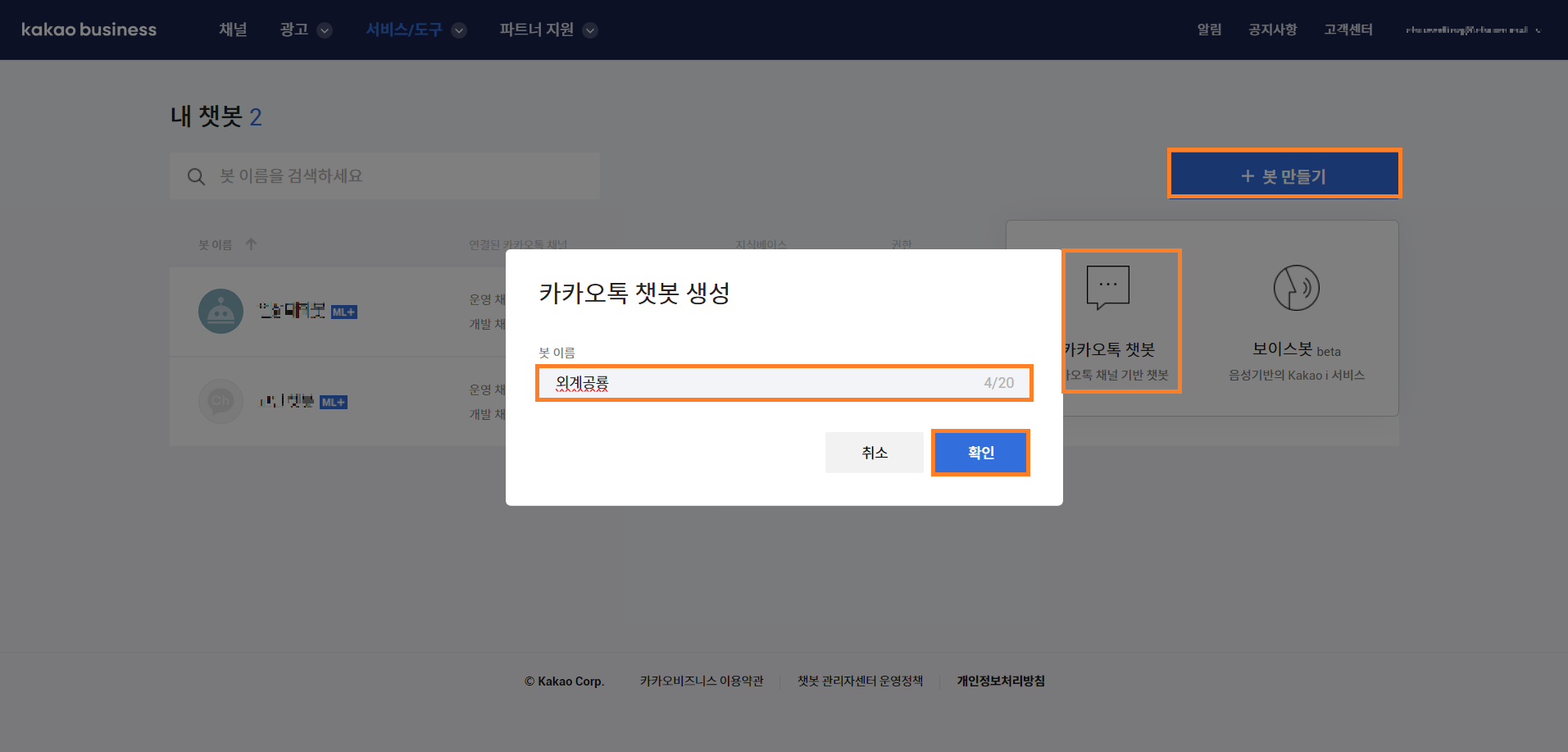1568x752 pixels.
Task: Click the 봇 이름 column header
Action: [216, 244]
